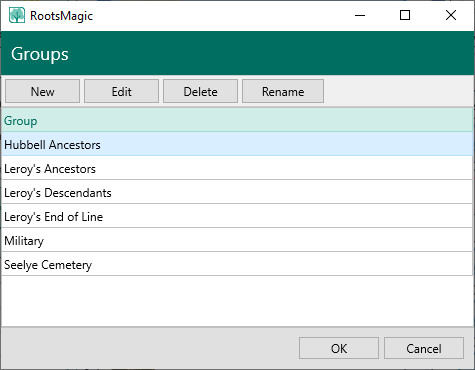Click the Group column header
Screen dimensions: 475x370
(x=237, y=120)
